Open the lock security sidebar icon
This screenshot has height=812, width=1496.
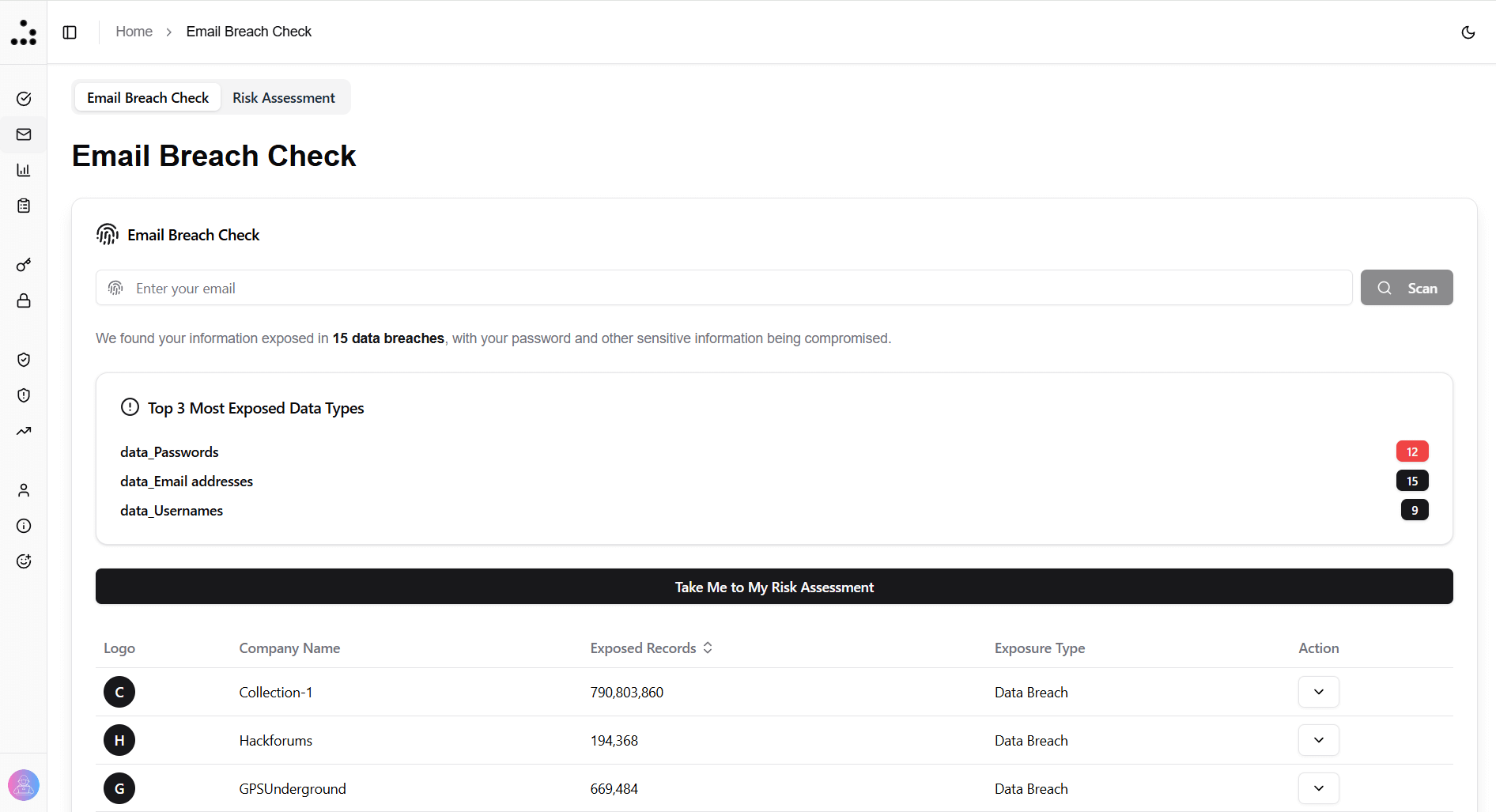pyautogui.click(x=23, y=300)
